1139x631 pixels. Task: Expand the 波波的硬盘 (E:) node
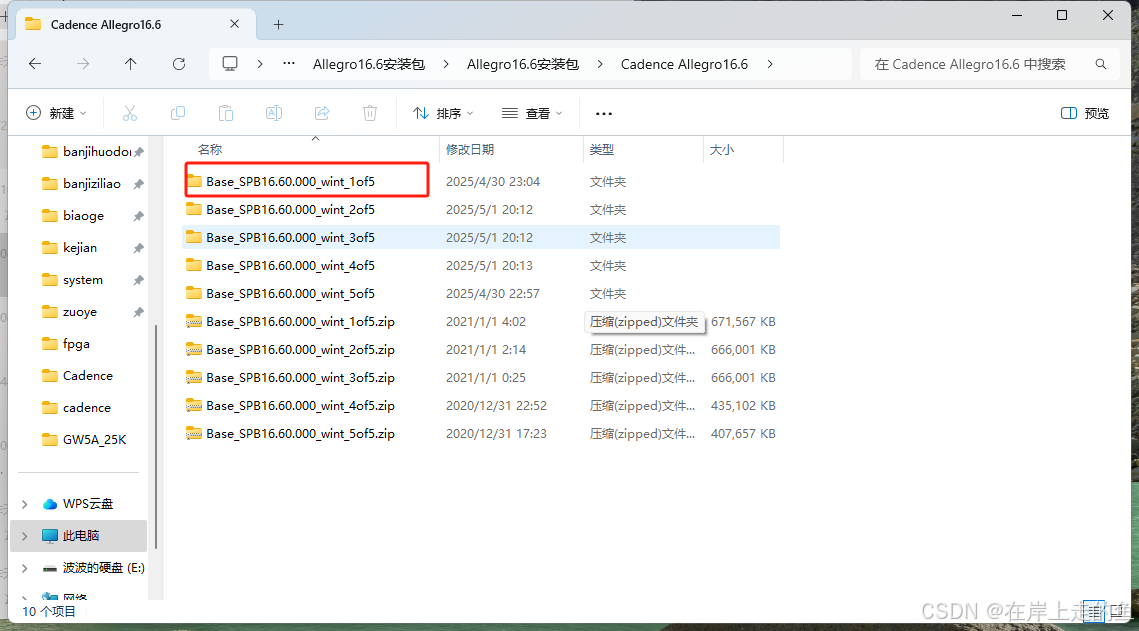[25, 568]
